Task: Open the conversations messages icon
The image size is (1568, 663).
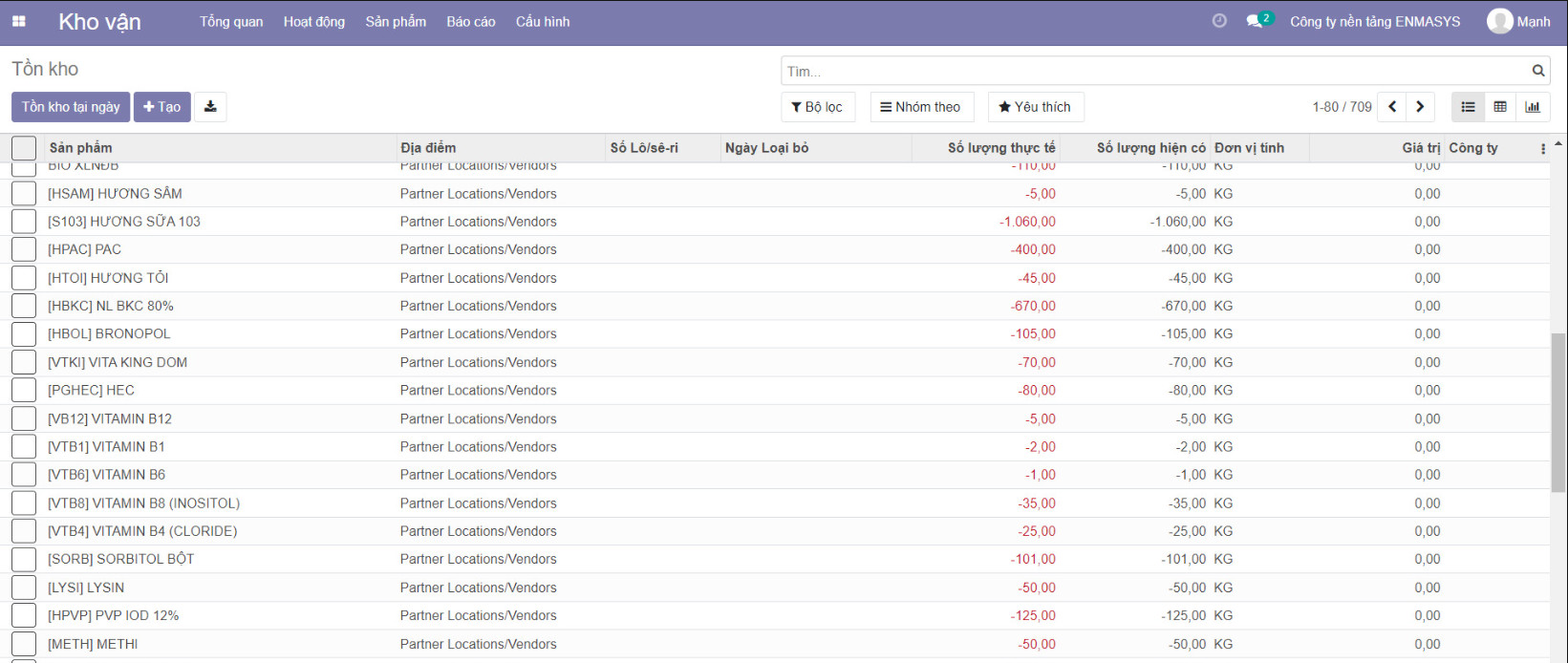Action: [x=1256, y=21]
